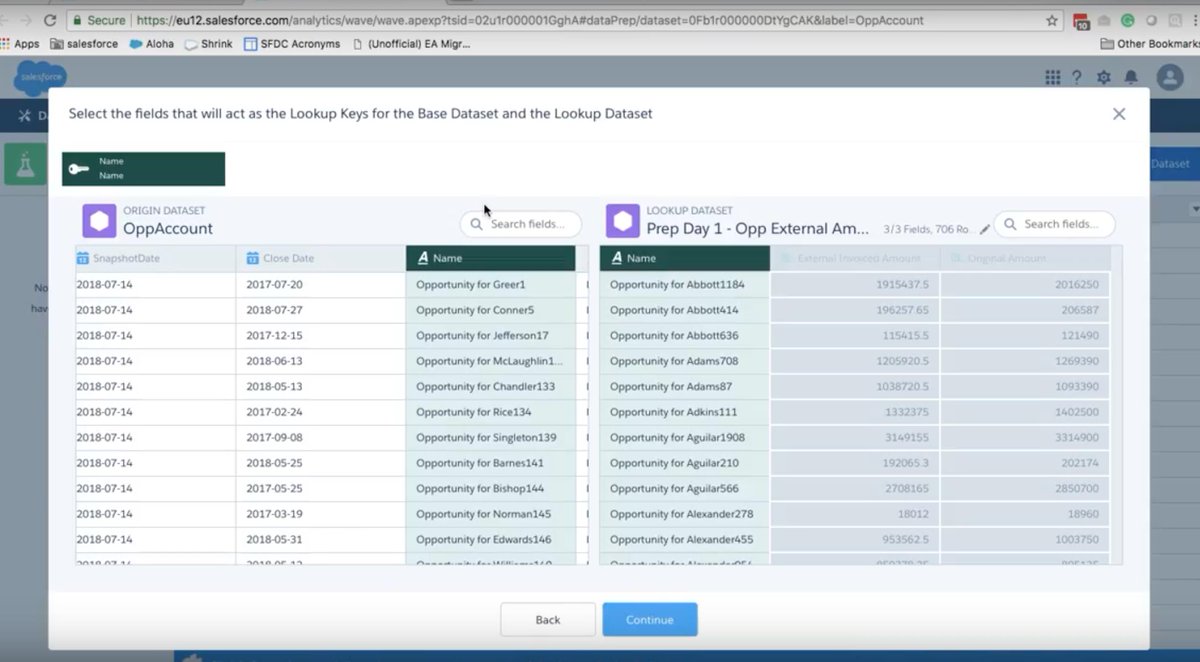Click the date icon on SnapshotDate column
Image resolution: width=1200 pixels, height=662 pixels.
click(83, 258)
